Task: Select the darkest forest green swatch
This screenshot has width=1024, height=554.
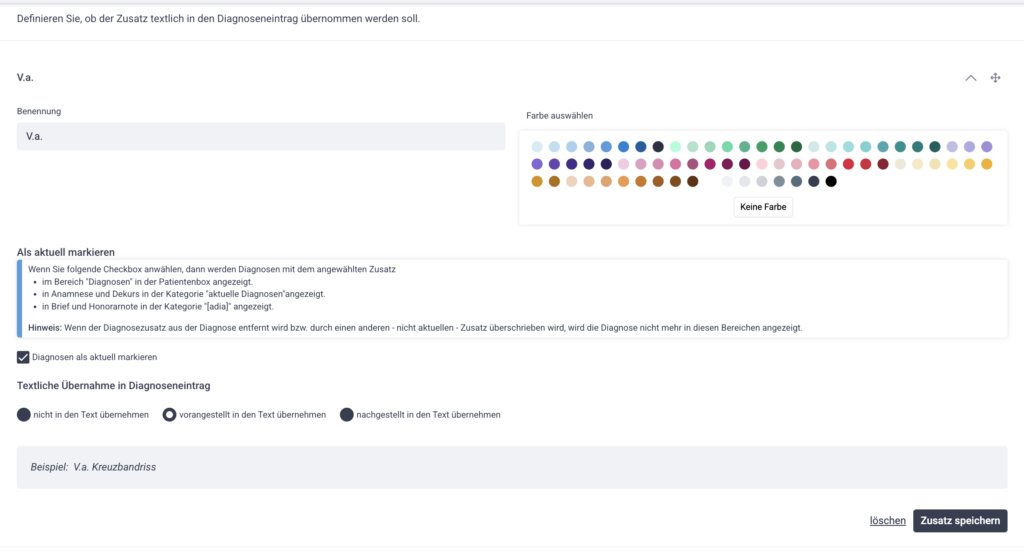Action: coord(797,147)
